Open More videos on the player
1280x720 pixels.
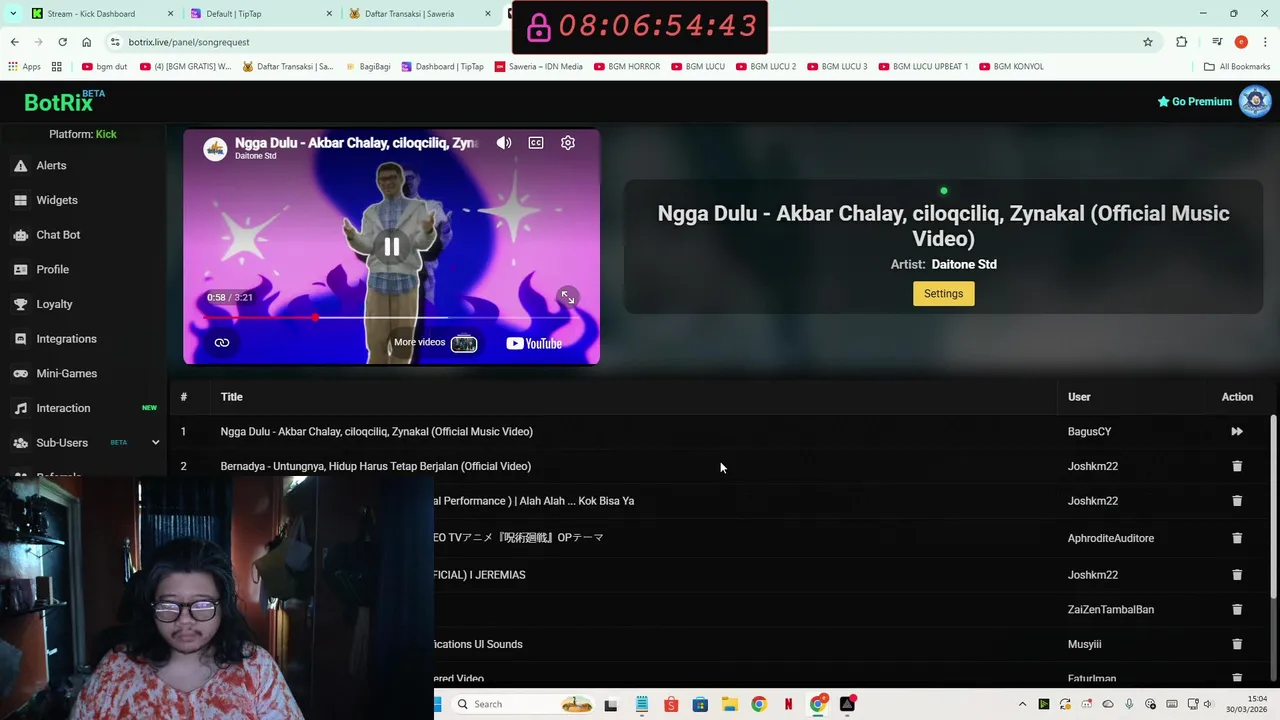pos(435,343)
